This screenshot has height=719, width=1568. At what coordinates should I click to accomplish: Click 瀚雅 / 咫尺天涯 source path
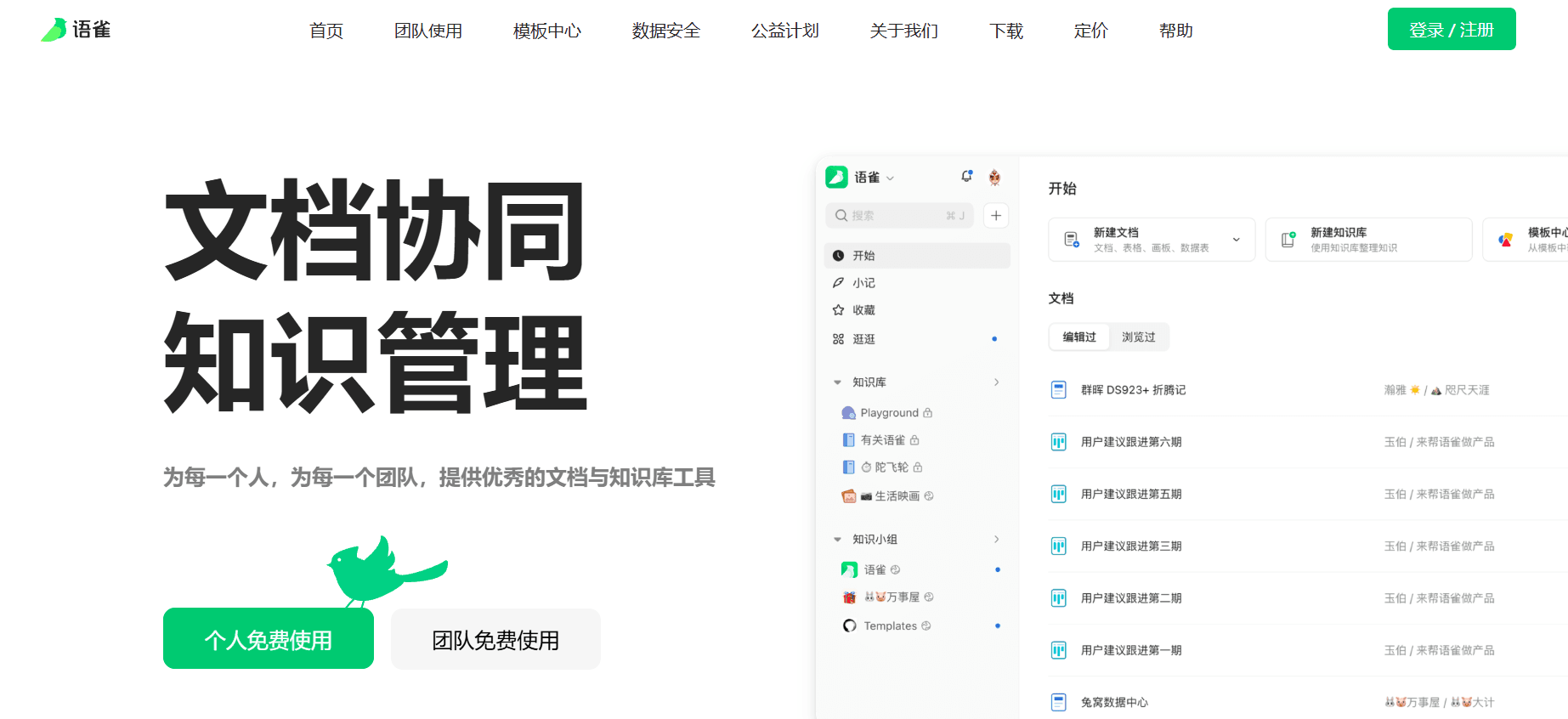pyautogui.click(x=1437, y=390)
